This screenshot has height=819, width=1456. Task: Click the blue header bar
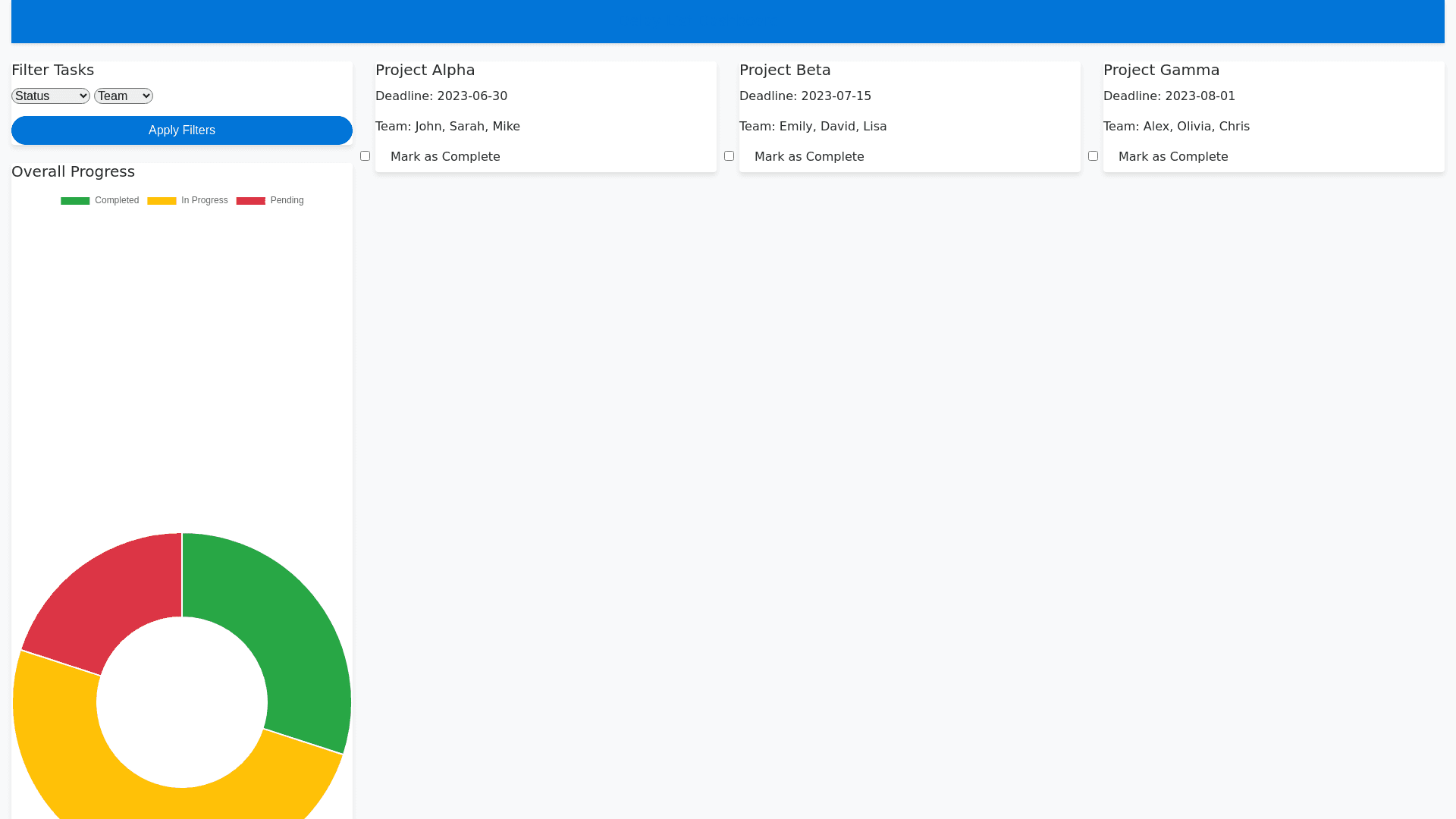[728, 21]
